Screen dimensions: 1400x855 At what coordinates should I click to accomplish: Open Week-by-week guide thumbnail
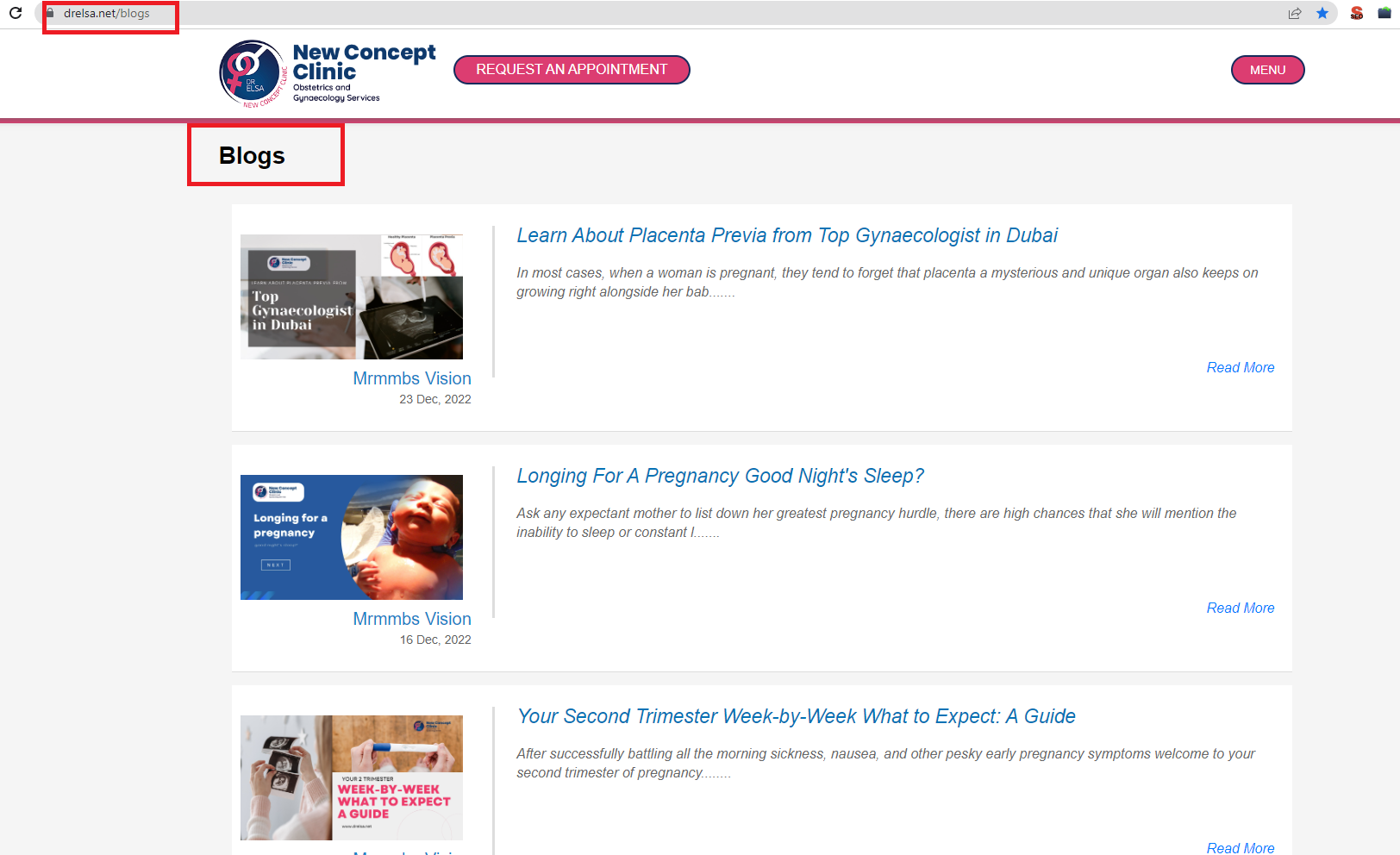click(352, 777)
